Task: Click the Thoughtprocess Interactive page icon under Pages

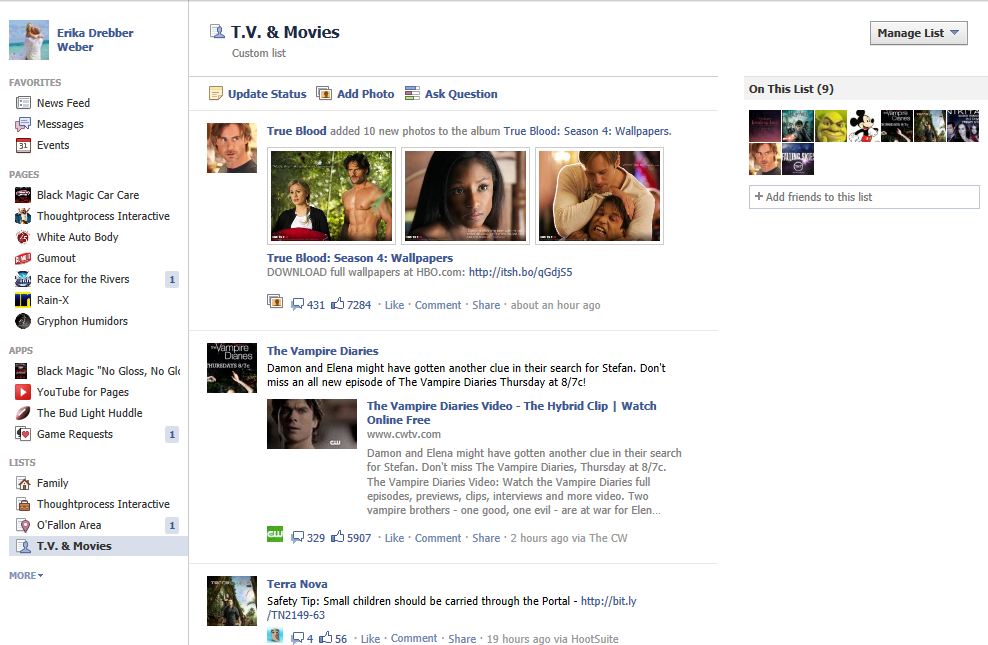Action: (x=23, y=216)
